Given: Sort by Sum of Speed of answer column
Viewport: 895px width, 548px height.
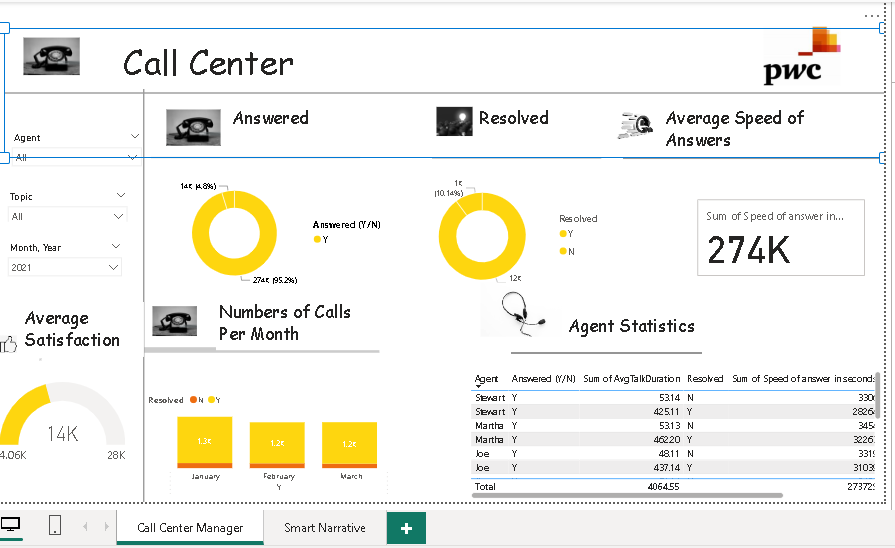Looking at the screenshot, I should [x=803, y=378].
